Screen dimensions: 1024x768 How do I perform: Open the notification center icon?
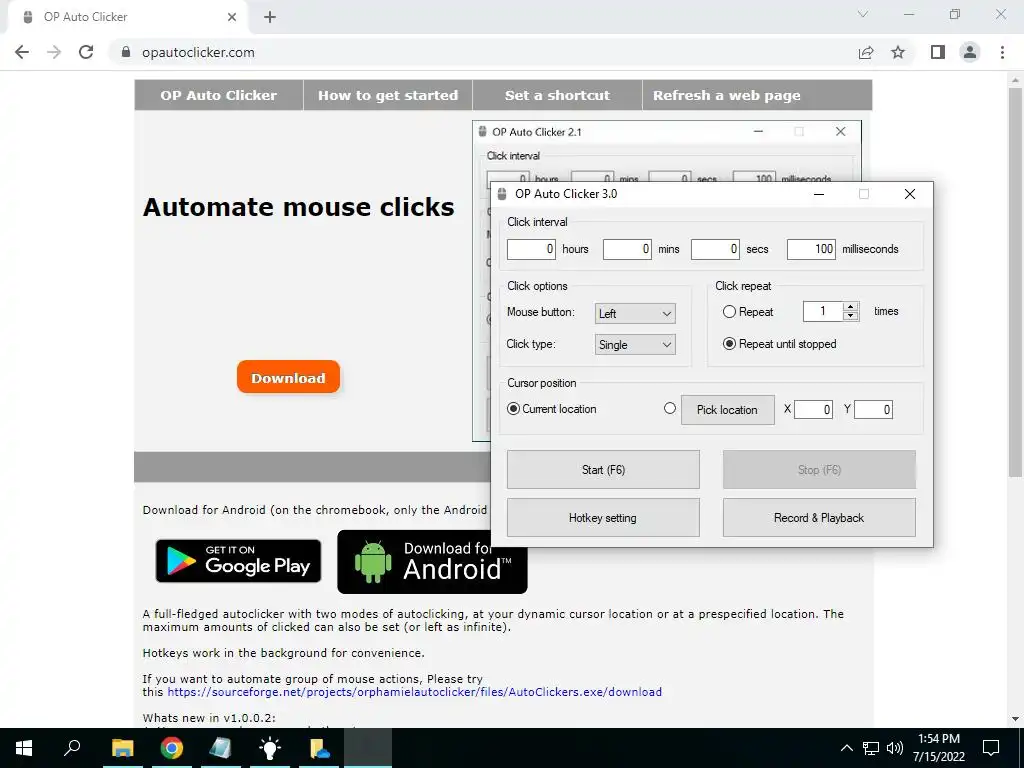pyautogui.click(x=991, y=748)
